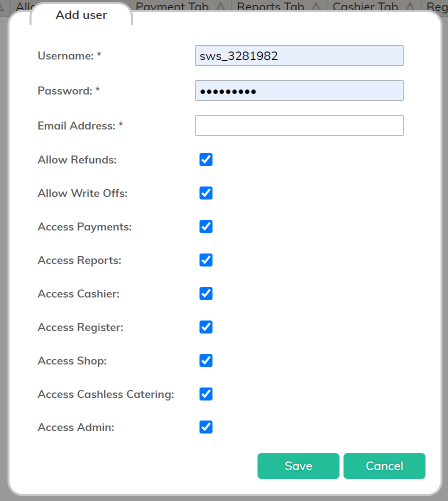Select the empty Email Address field
The image size is (448, 501).
tap(299, 126)
